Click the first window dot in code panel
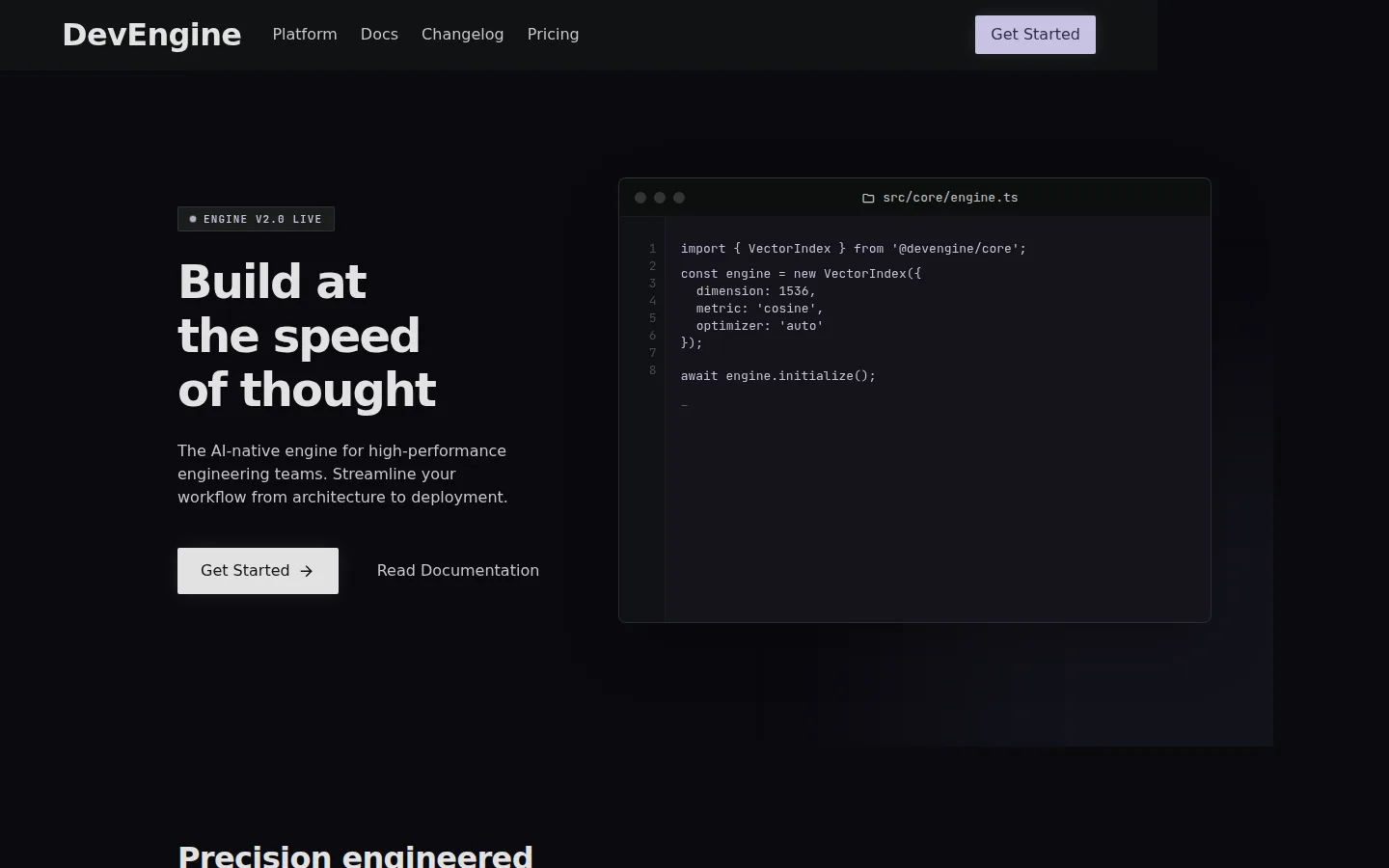The width and height of the screenshot is (1389, 868). coord(640,198)
